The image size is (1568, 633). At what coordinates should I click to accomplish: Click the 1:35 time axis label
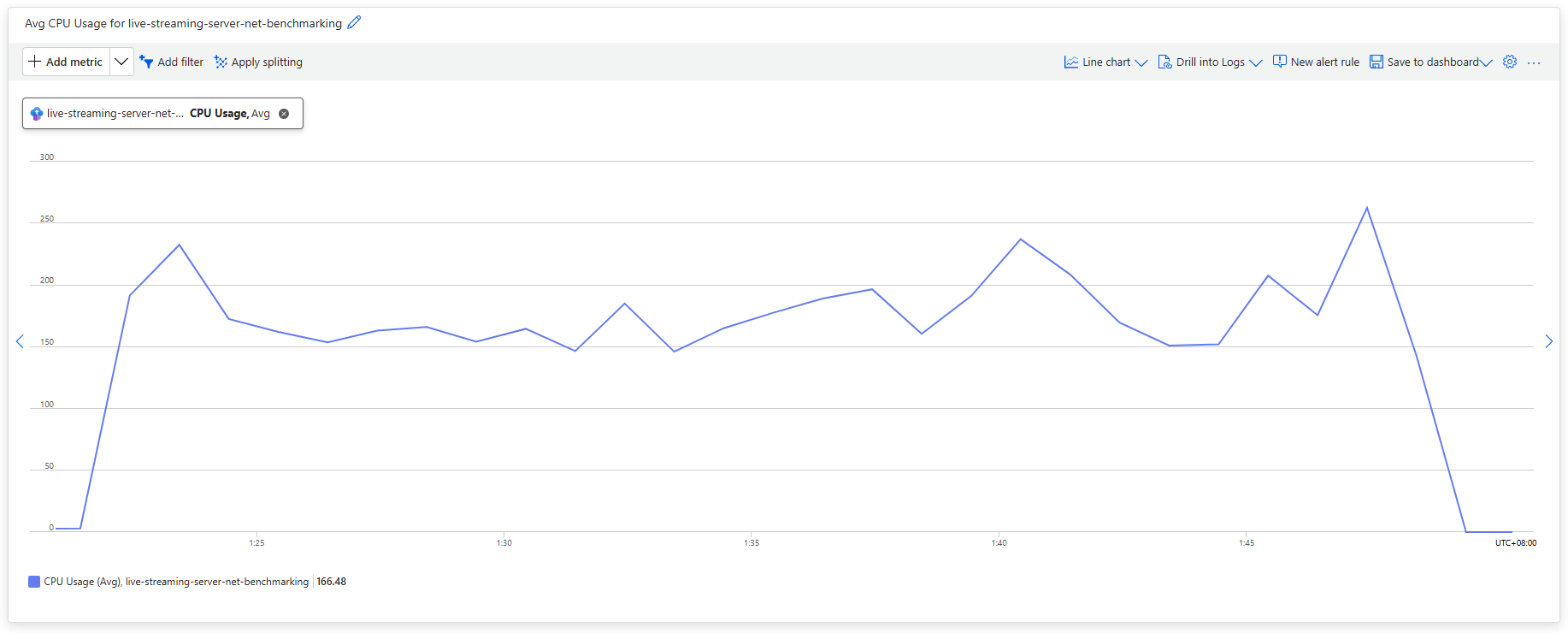click(x=752, y=543)
